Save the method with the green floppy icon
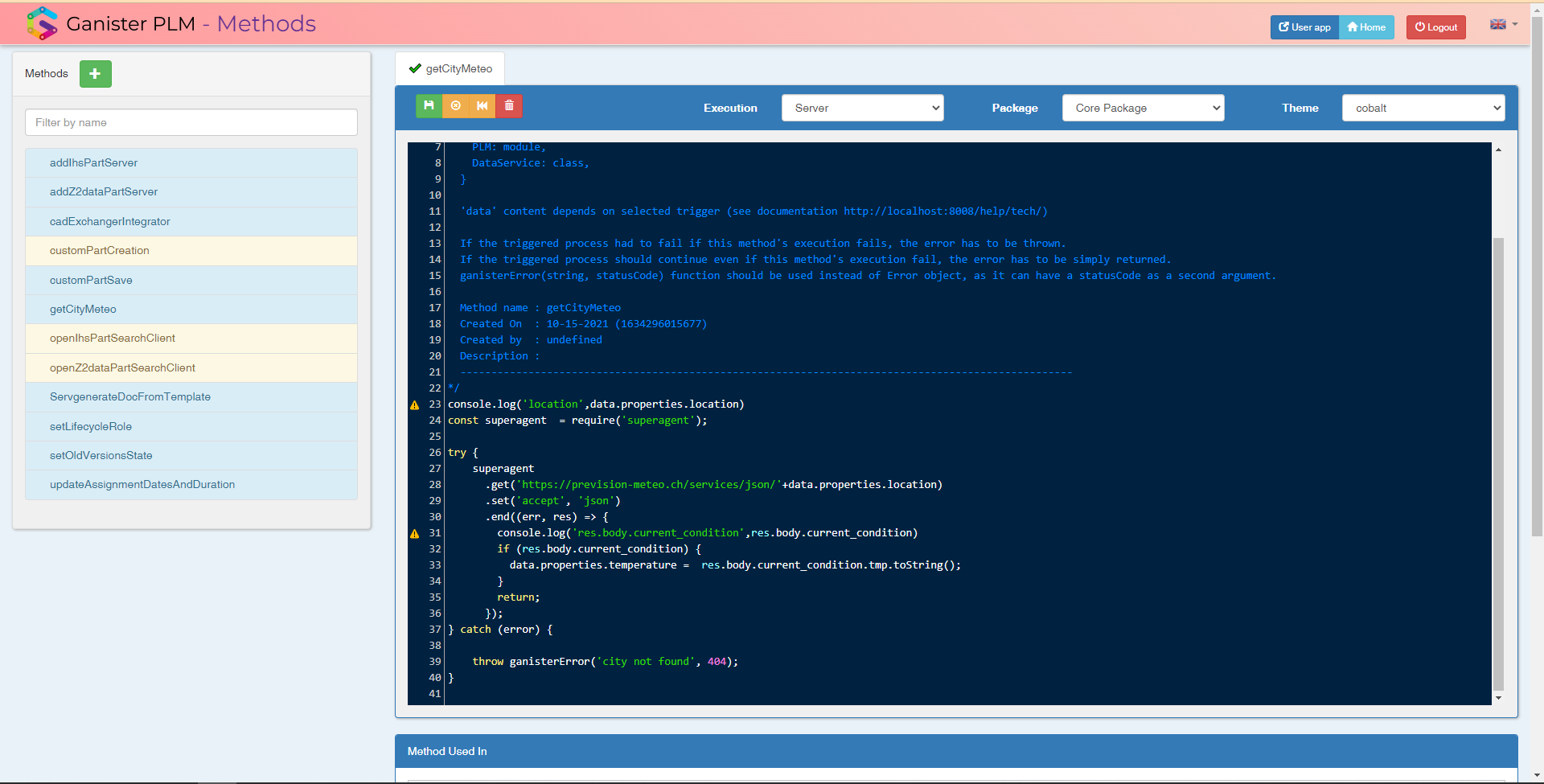This screenshot has height=784, width=1544. point(429,106)
